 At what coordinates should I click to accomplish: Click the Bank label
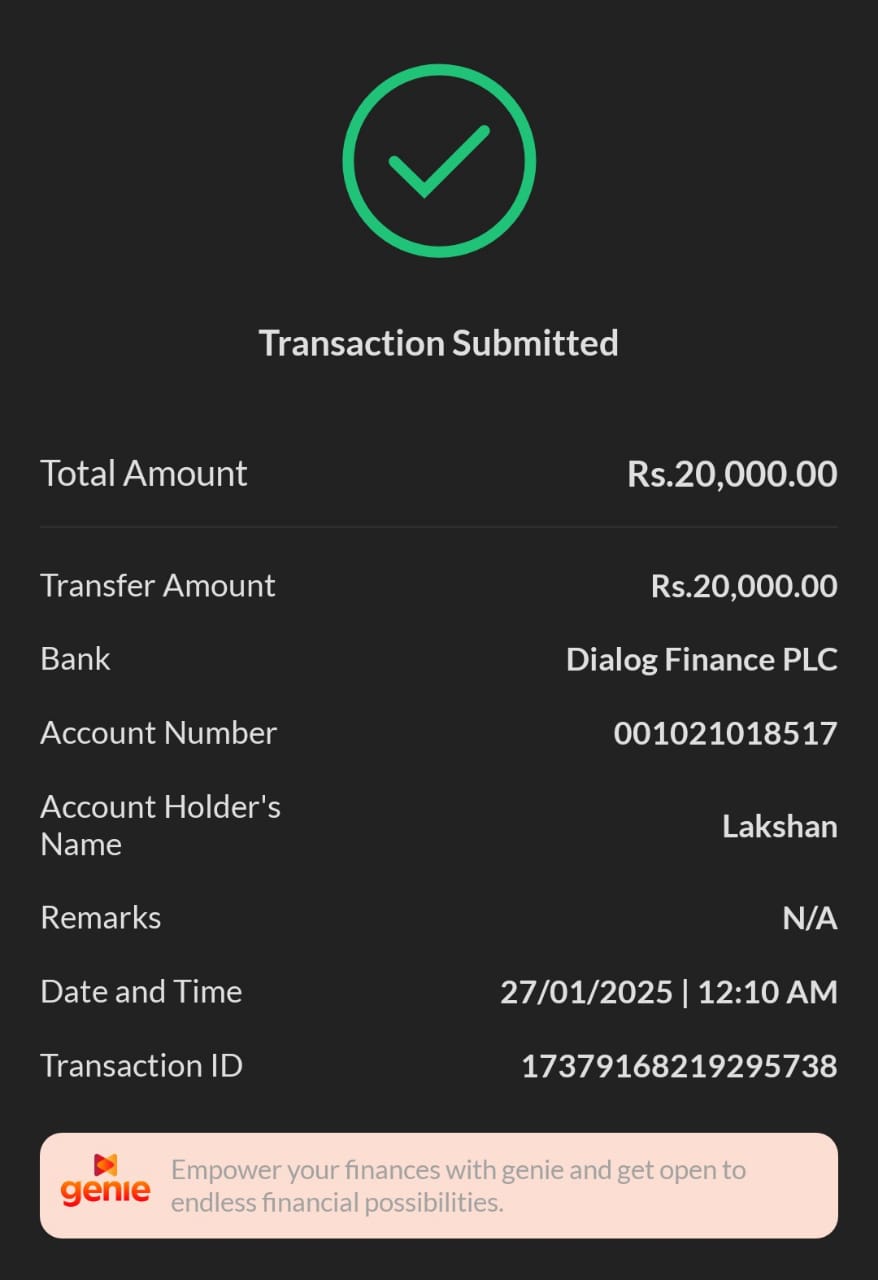[75, 659]
